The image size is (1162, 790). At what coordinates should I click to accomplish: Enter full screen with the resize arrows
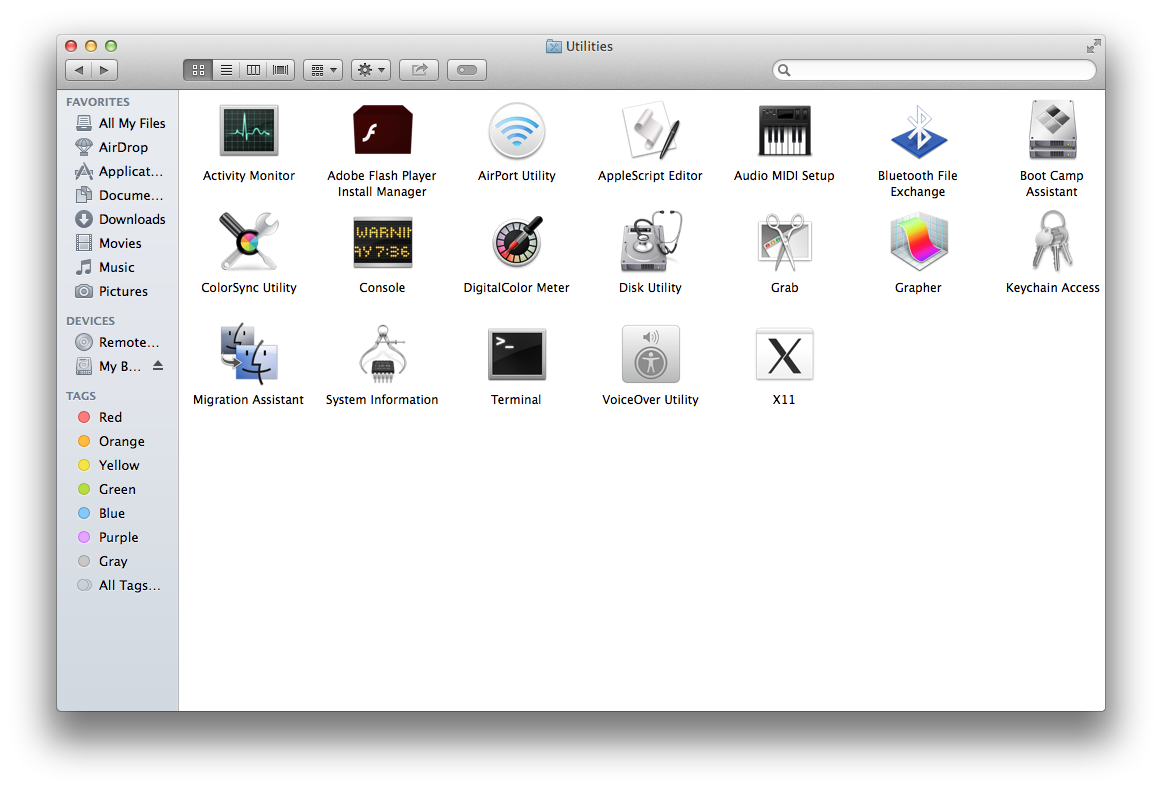(1093, 47)
